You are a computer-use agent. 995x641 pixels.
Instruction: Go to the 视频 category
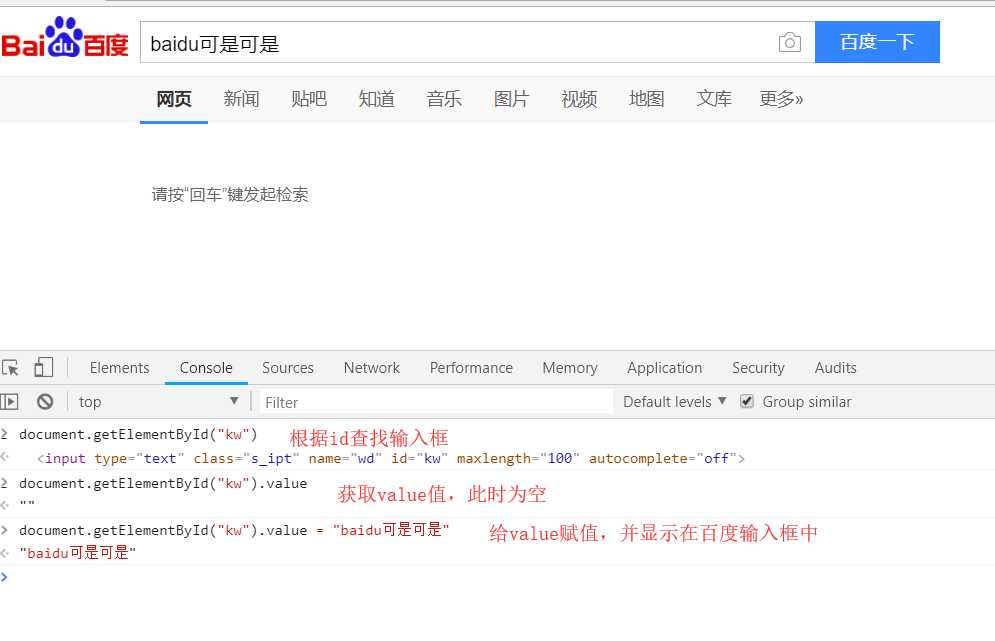point(579,99)
